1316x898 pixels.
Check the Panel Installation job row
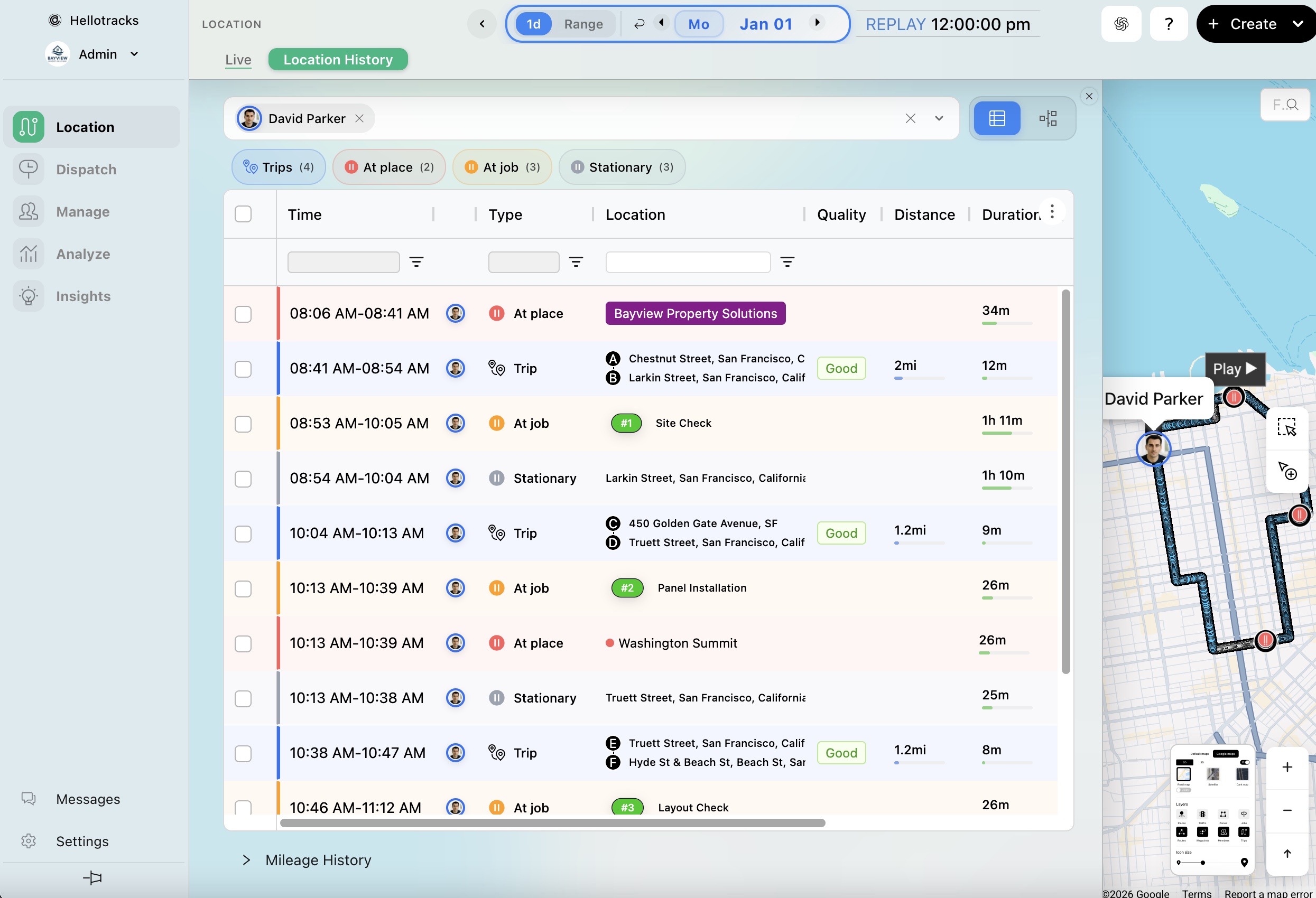(x=243, y=588)
